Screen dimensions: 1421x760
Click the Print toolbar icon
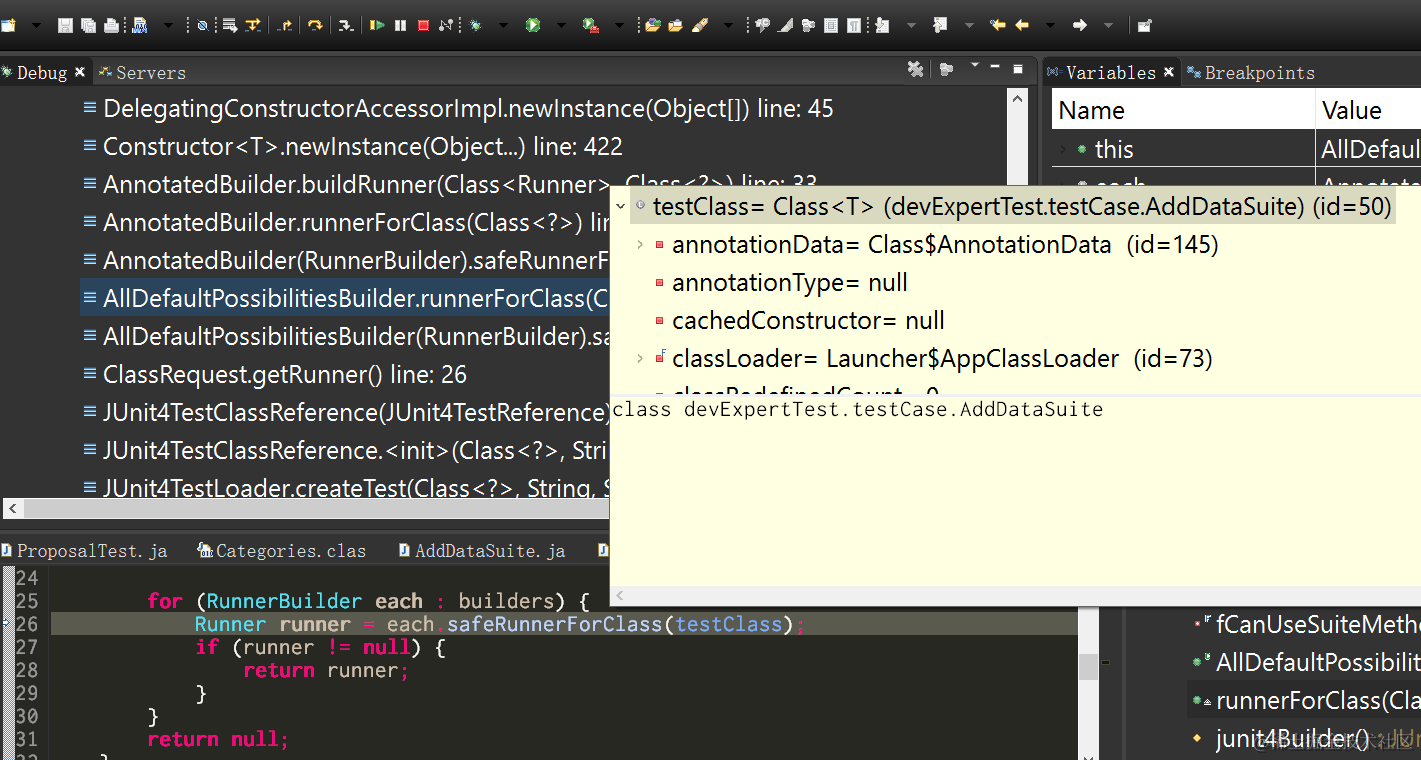tap(111, 25)
